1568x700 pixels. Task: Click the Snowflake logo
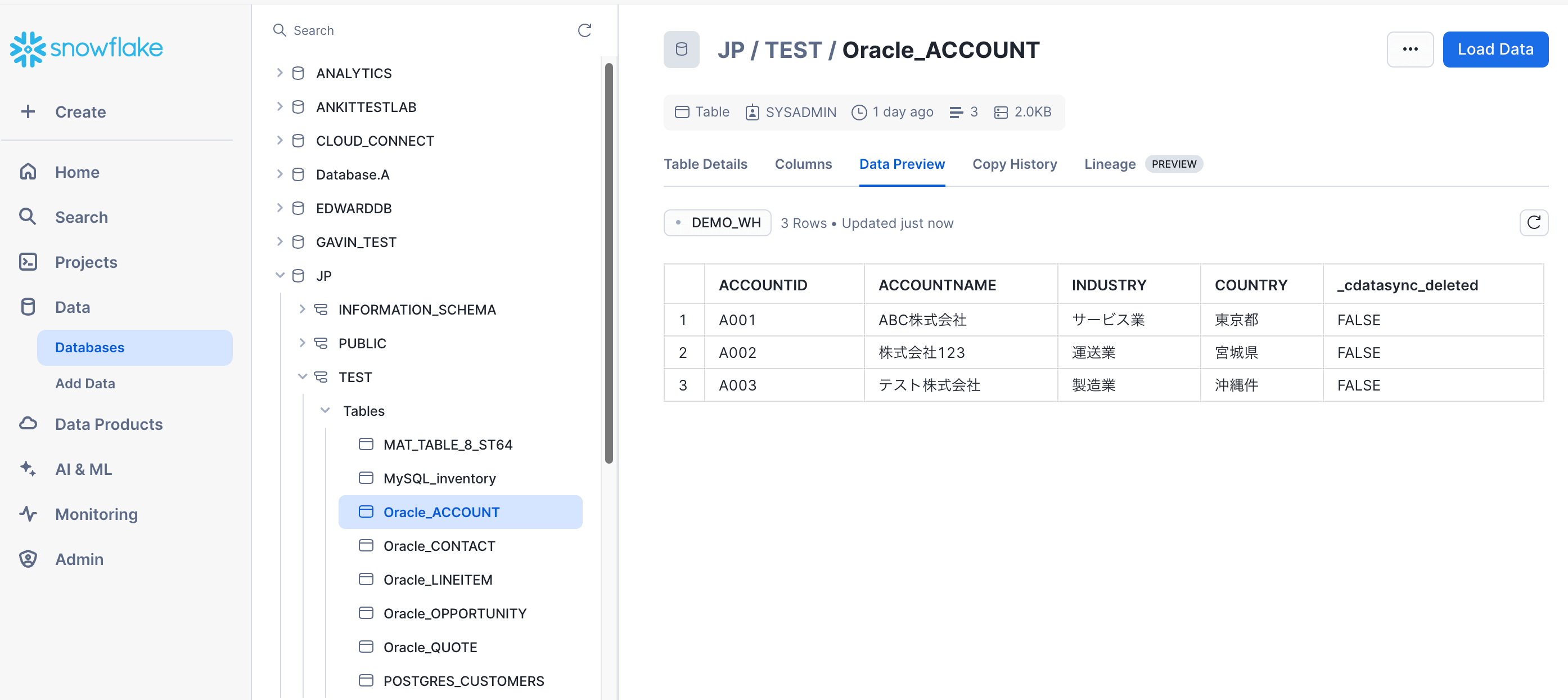point(86,48)
